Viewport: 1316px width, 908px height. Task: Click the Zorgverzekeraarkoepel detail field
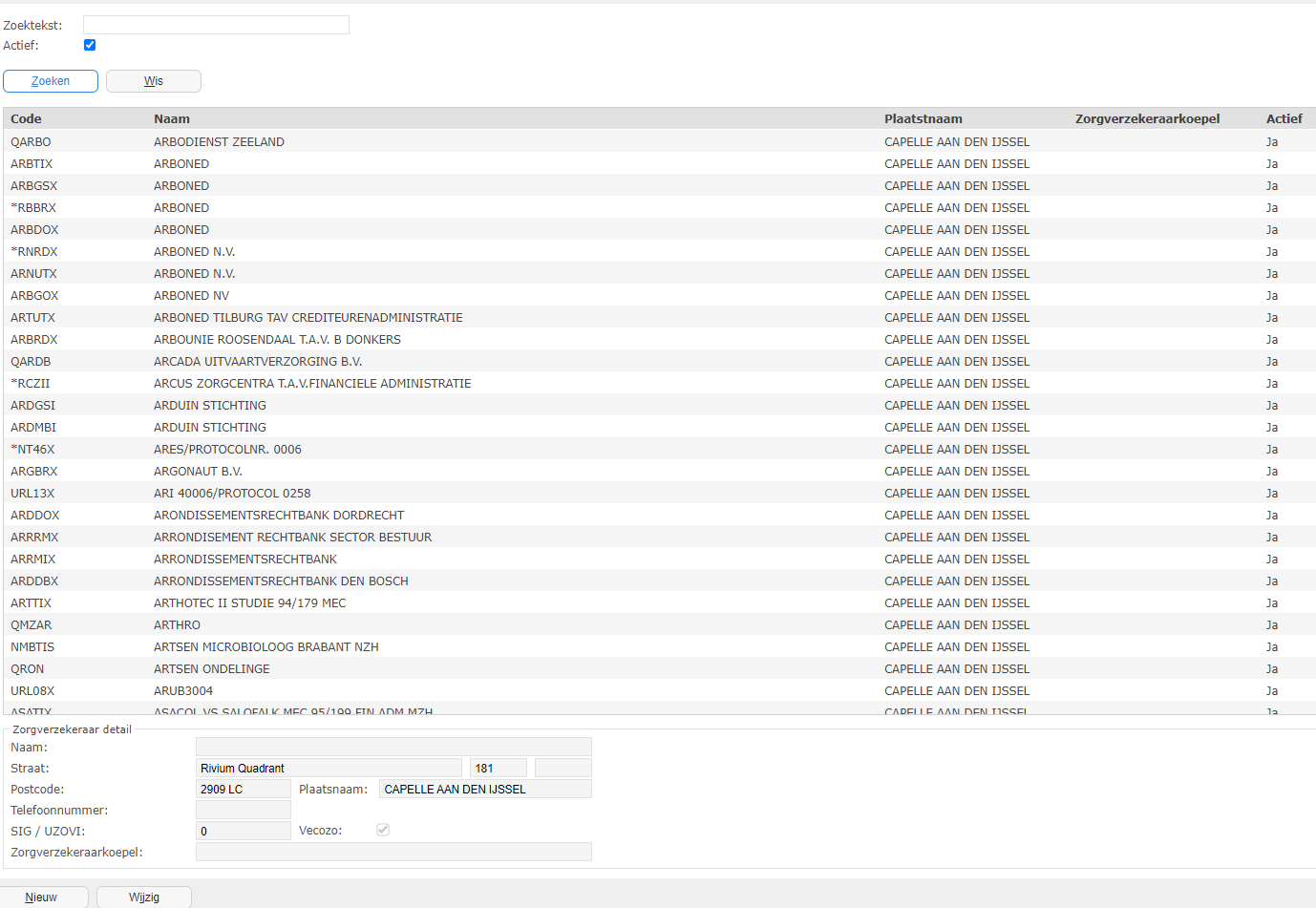[x=393, y=852]
